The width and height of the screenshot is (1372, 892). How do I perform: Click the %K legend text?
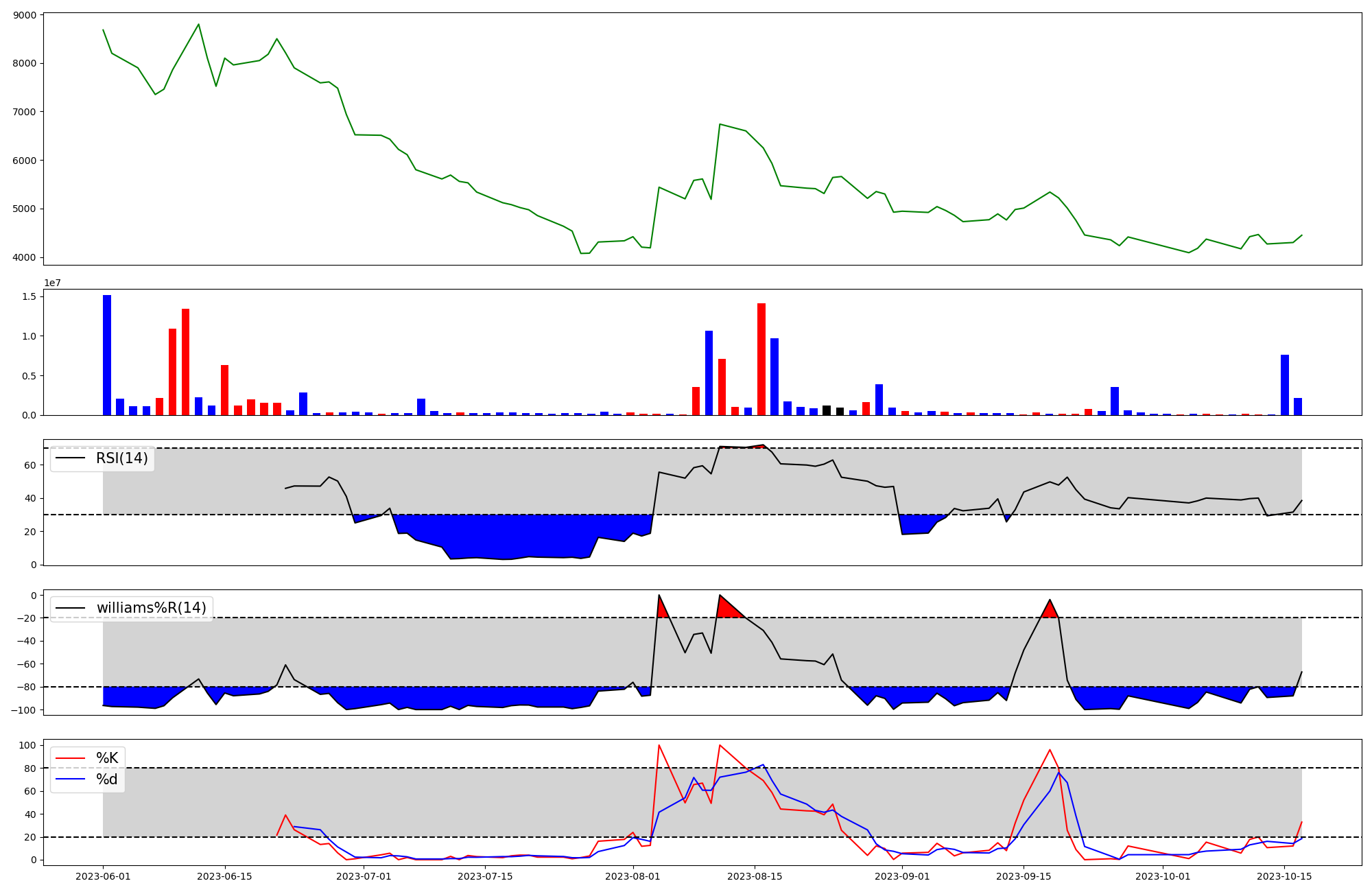107,758
